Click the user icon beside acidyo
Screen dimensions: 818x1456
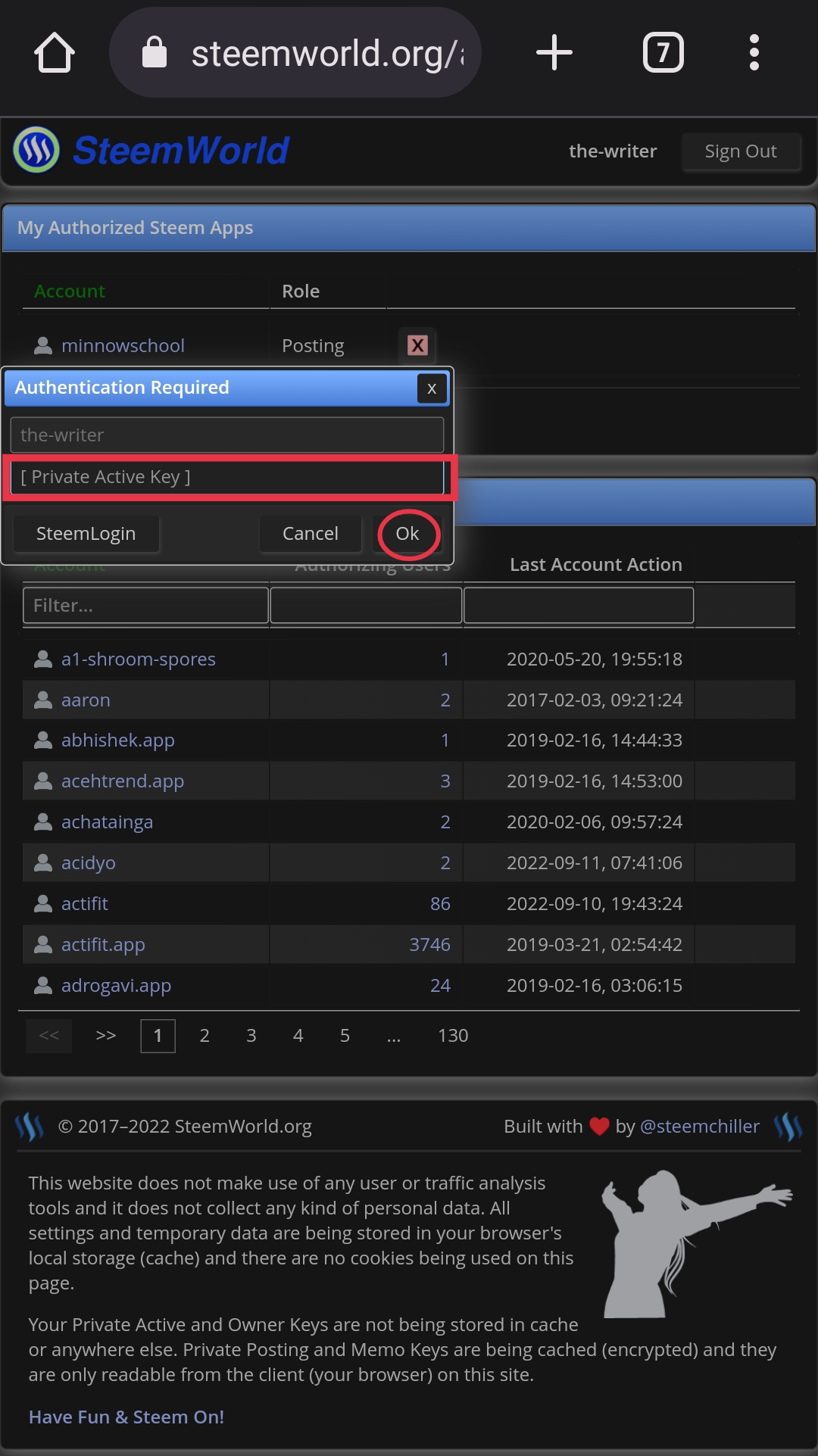[43, 863]
